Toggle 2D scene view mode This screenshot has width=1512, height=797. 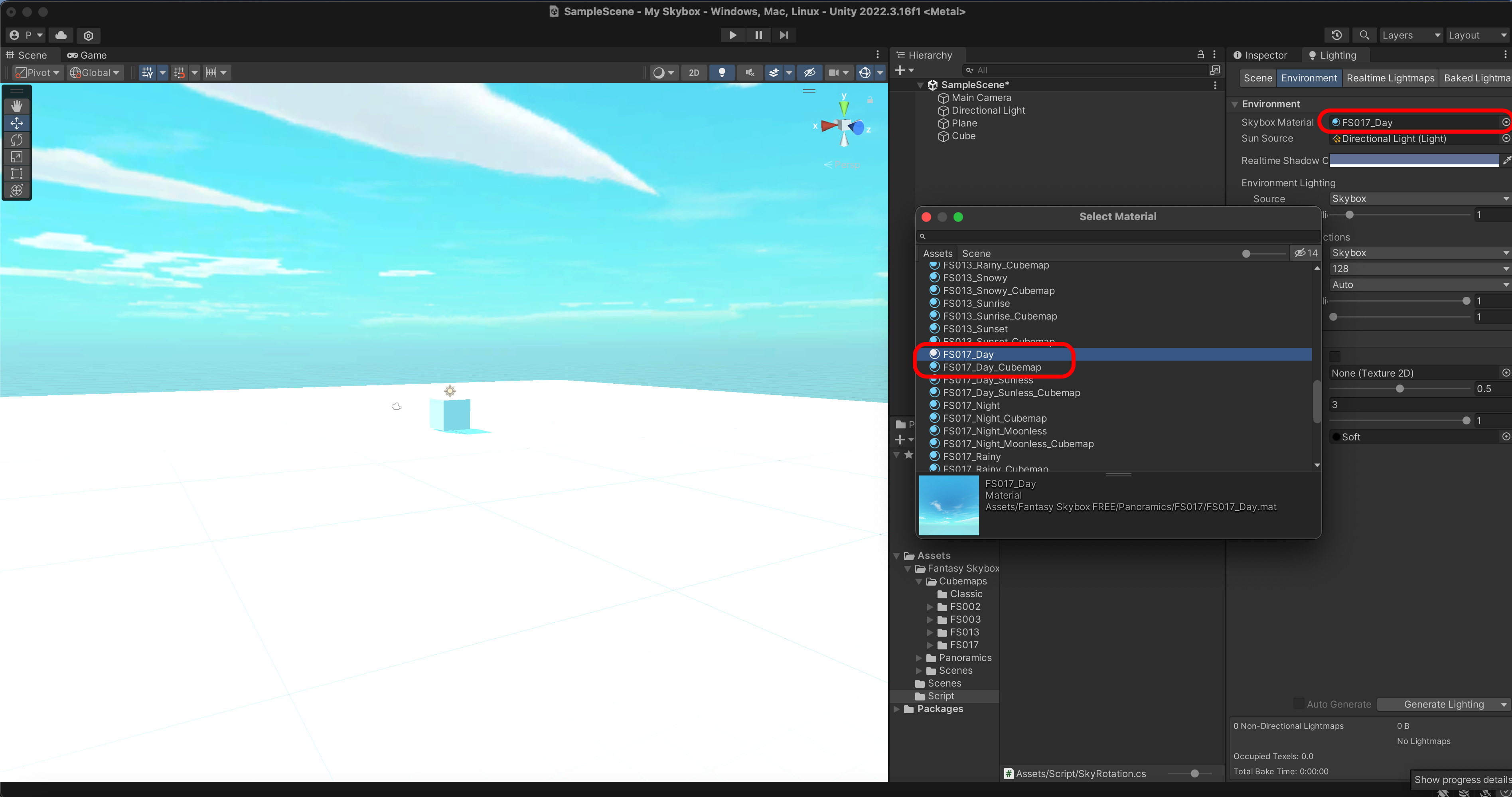694,73
